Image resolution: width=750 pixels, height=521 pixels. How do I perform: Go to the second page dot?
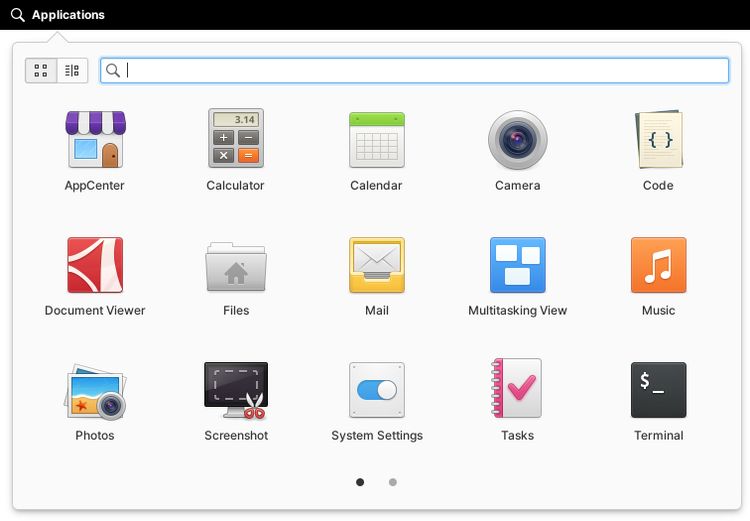click(393, 482)
